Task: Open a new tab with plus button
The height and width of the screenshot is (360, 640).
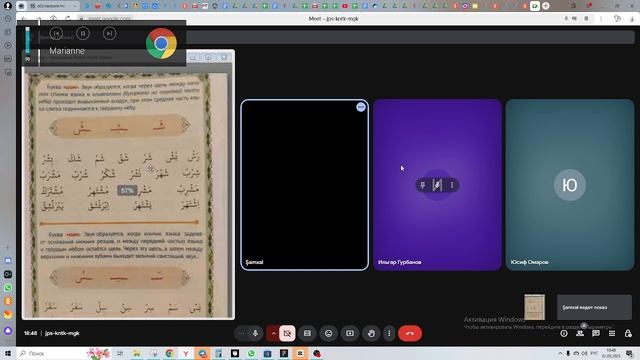Action: [545, 6]
